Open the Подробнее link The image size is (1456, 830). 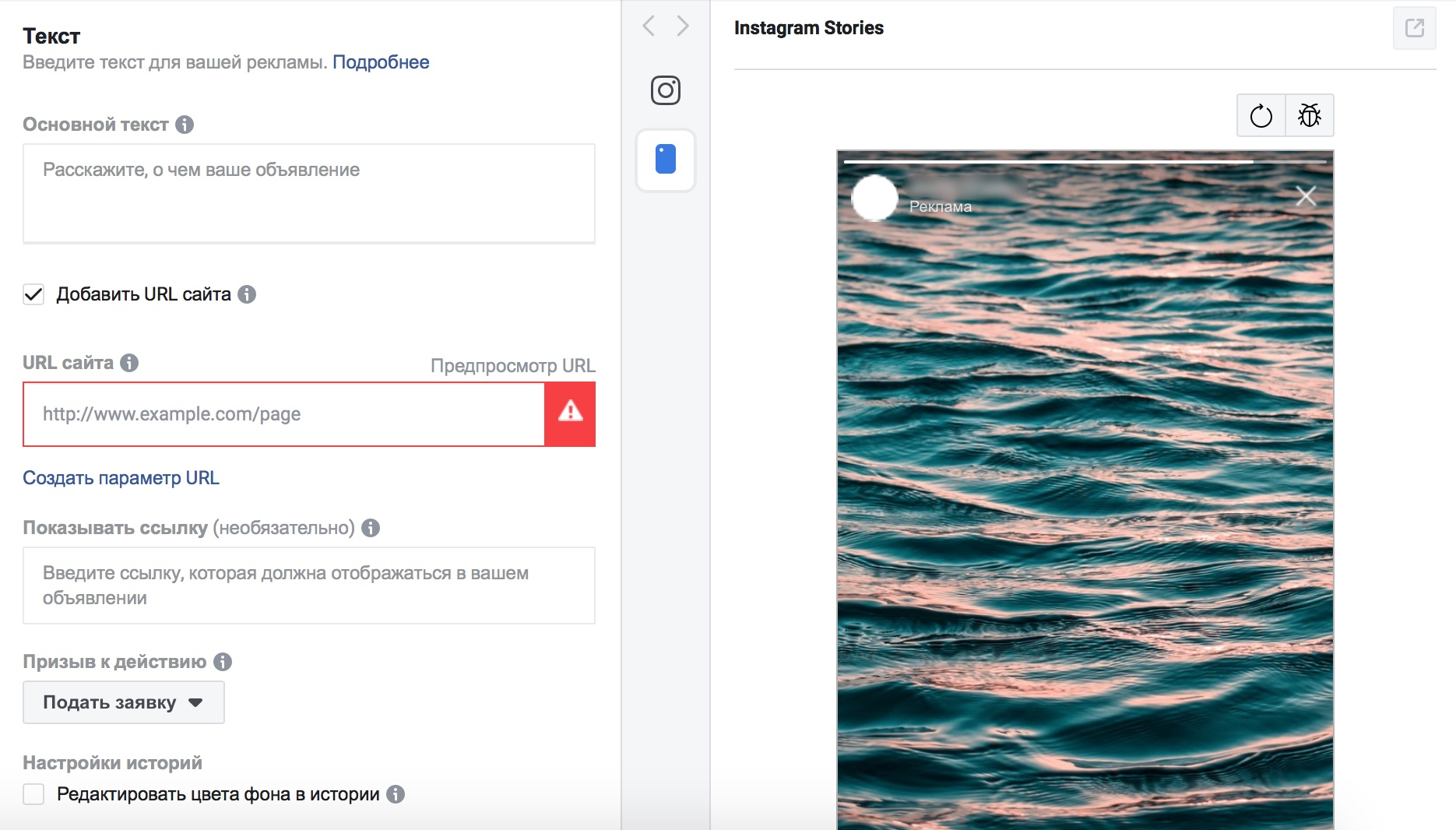point(381,62)
